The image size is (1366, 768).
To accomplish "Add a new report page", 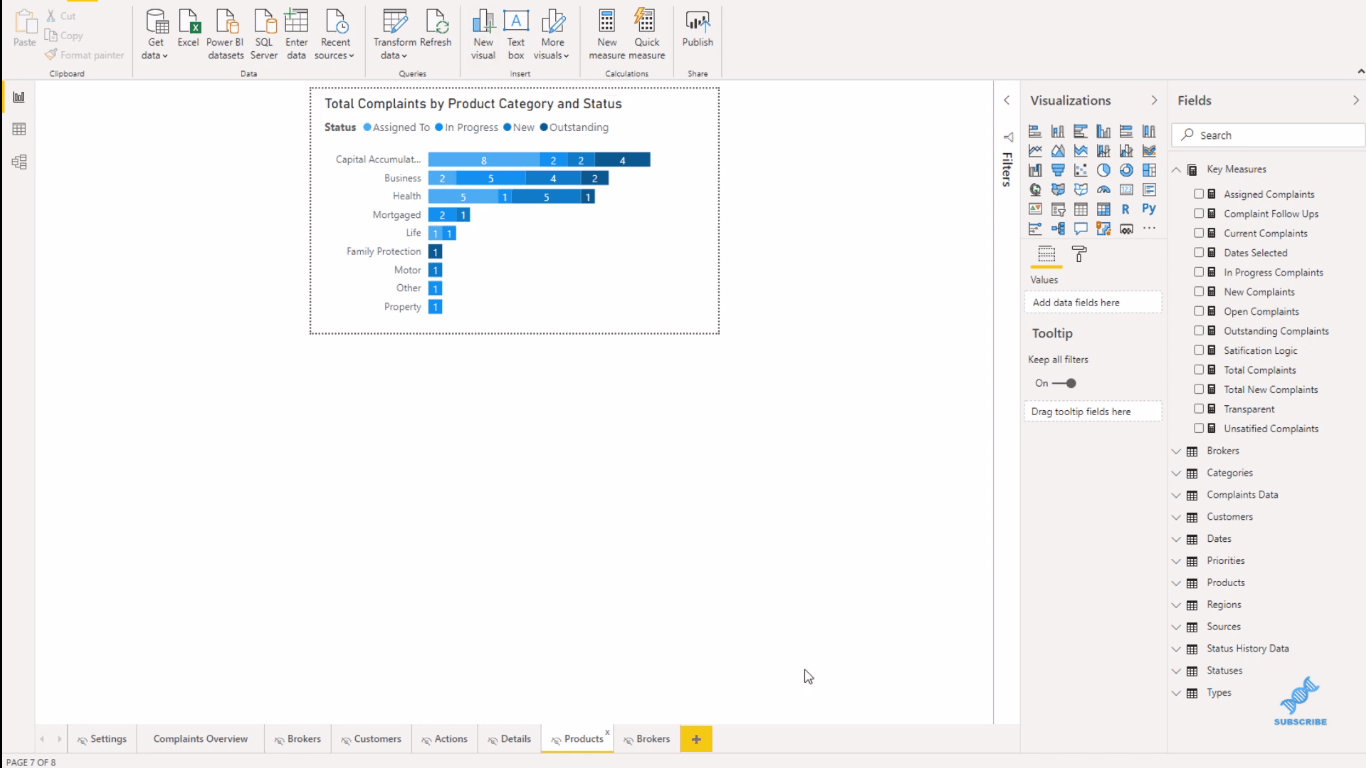I will point(696,739).
